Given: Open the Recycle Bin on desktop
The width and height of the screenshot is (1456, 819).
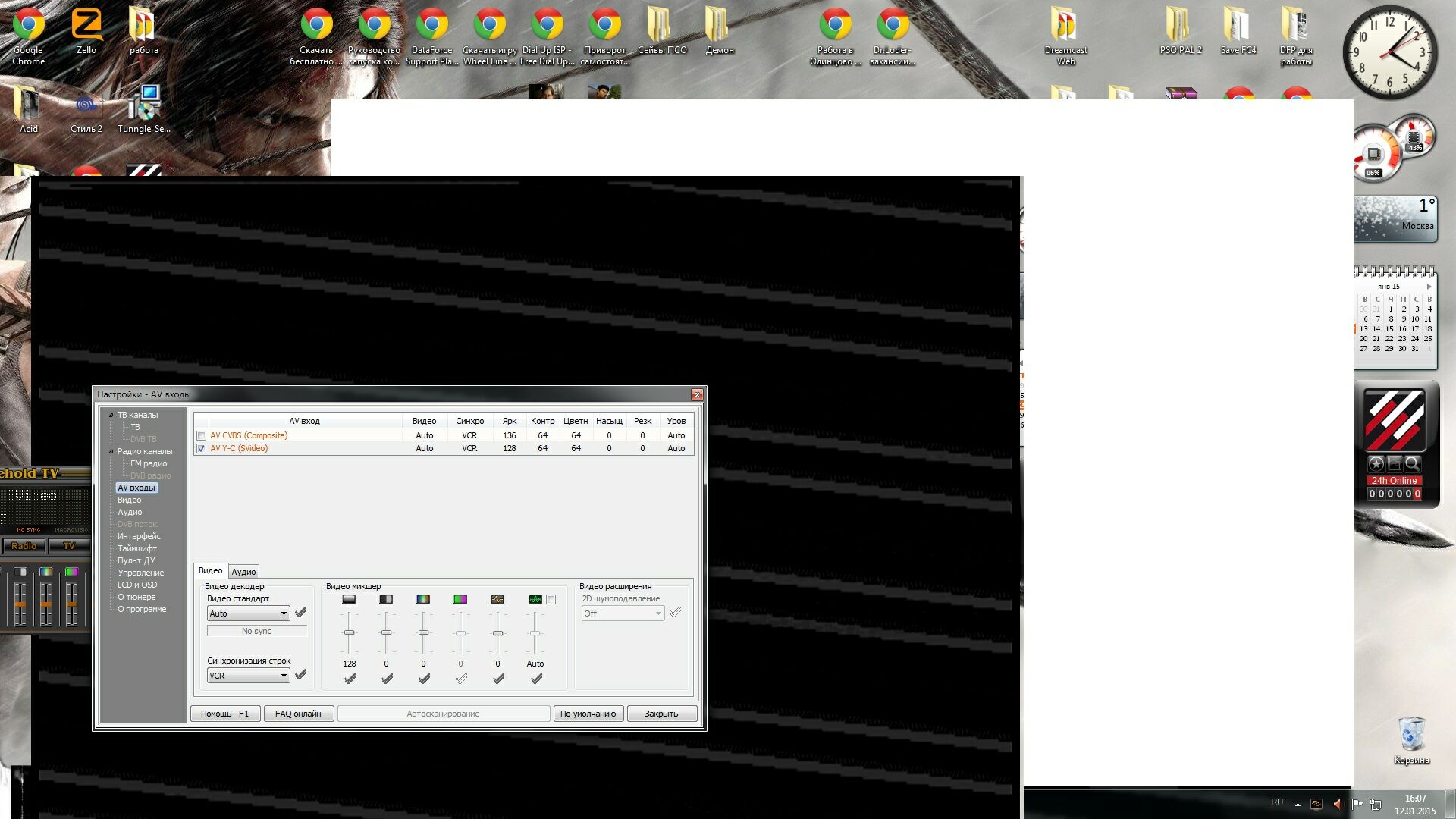Looking at the screenshot, I should point(1410,734).
